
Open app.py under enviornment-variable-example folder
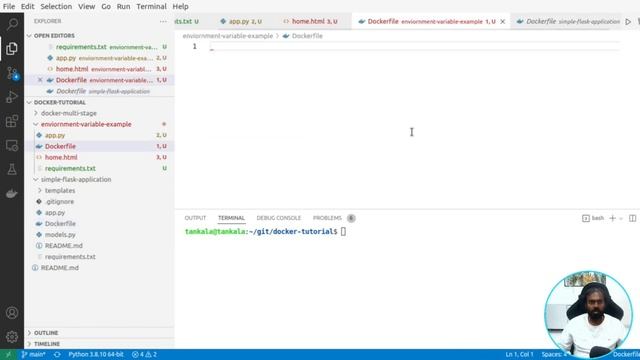pos(55,135)
